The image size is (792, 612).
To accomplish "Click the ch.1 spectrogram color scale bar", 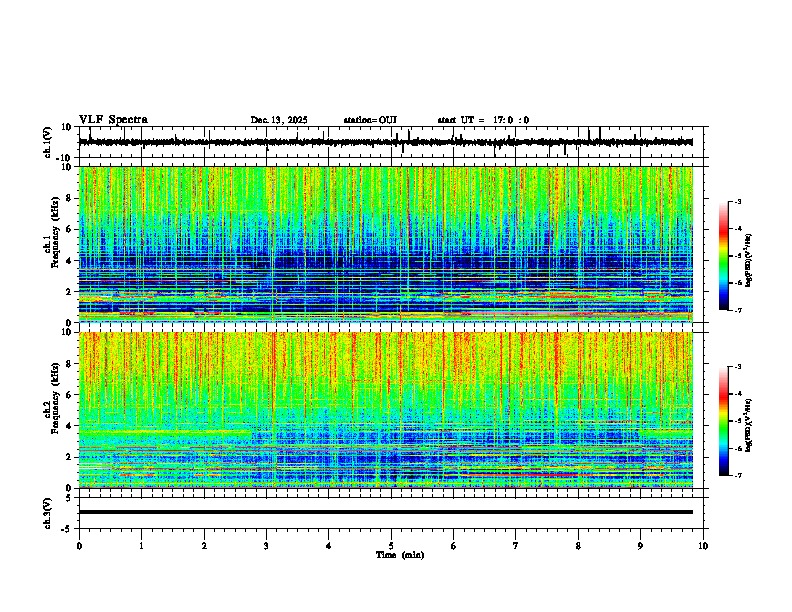I will pos(723,256).
